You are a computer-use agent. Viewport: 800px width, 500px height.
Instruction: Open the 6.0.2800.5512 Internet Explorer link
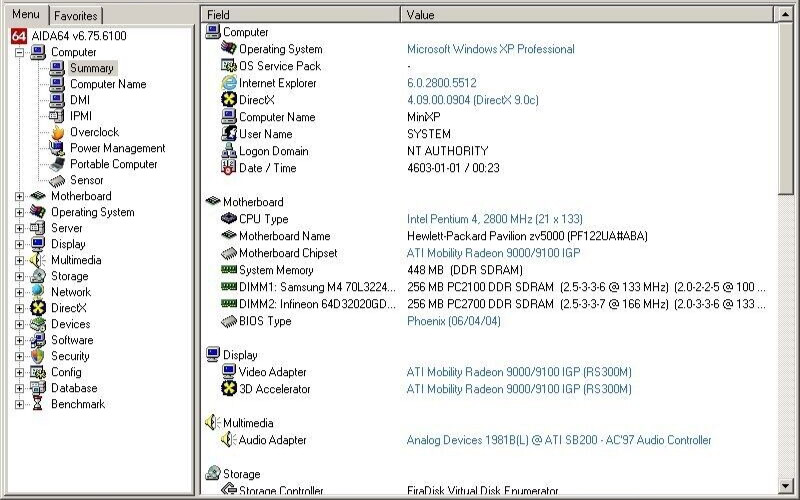click(x=442, y=83)
